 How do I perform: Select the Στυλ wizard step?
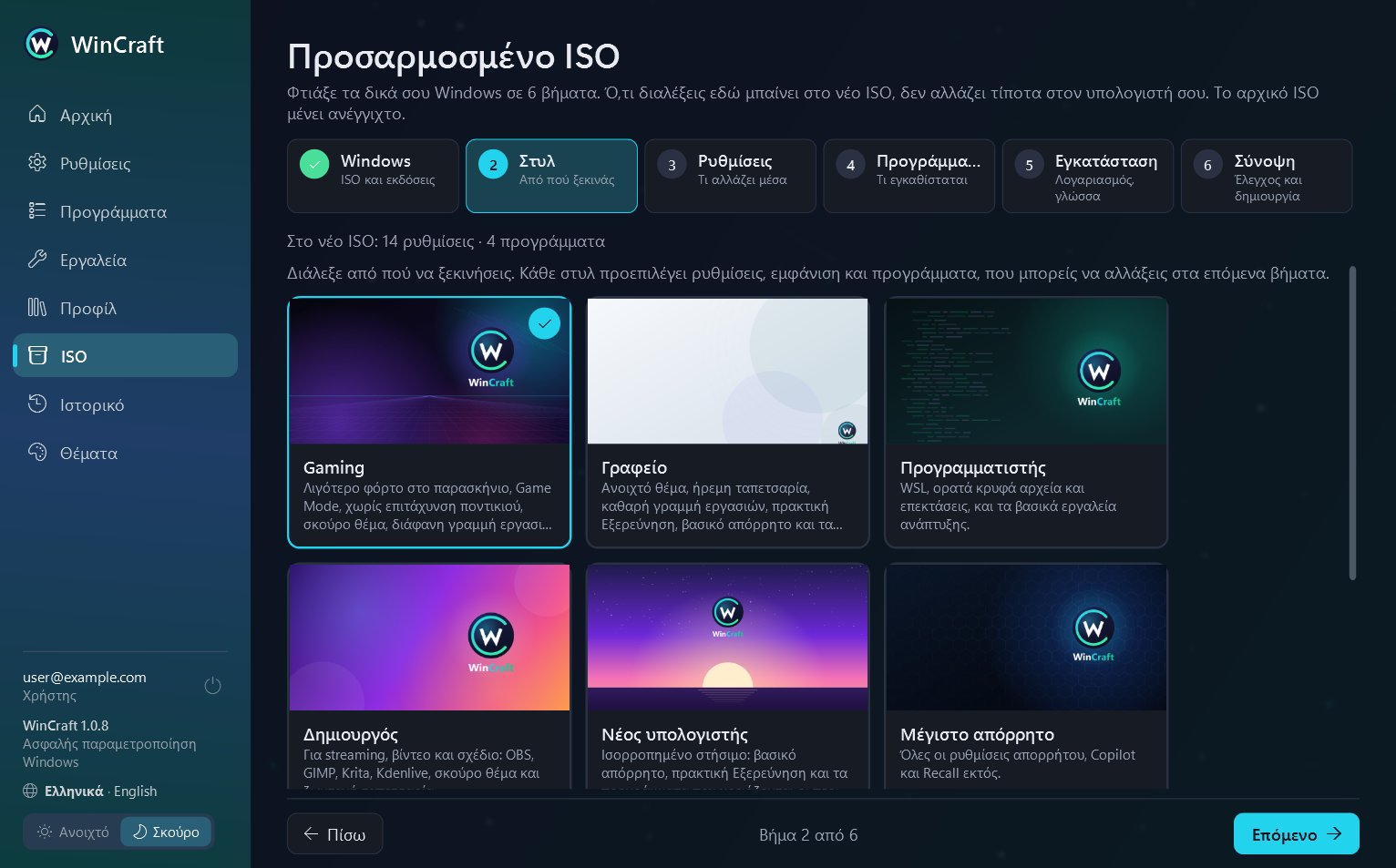point(551,176)
